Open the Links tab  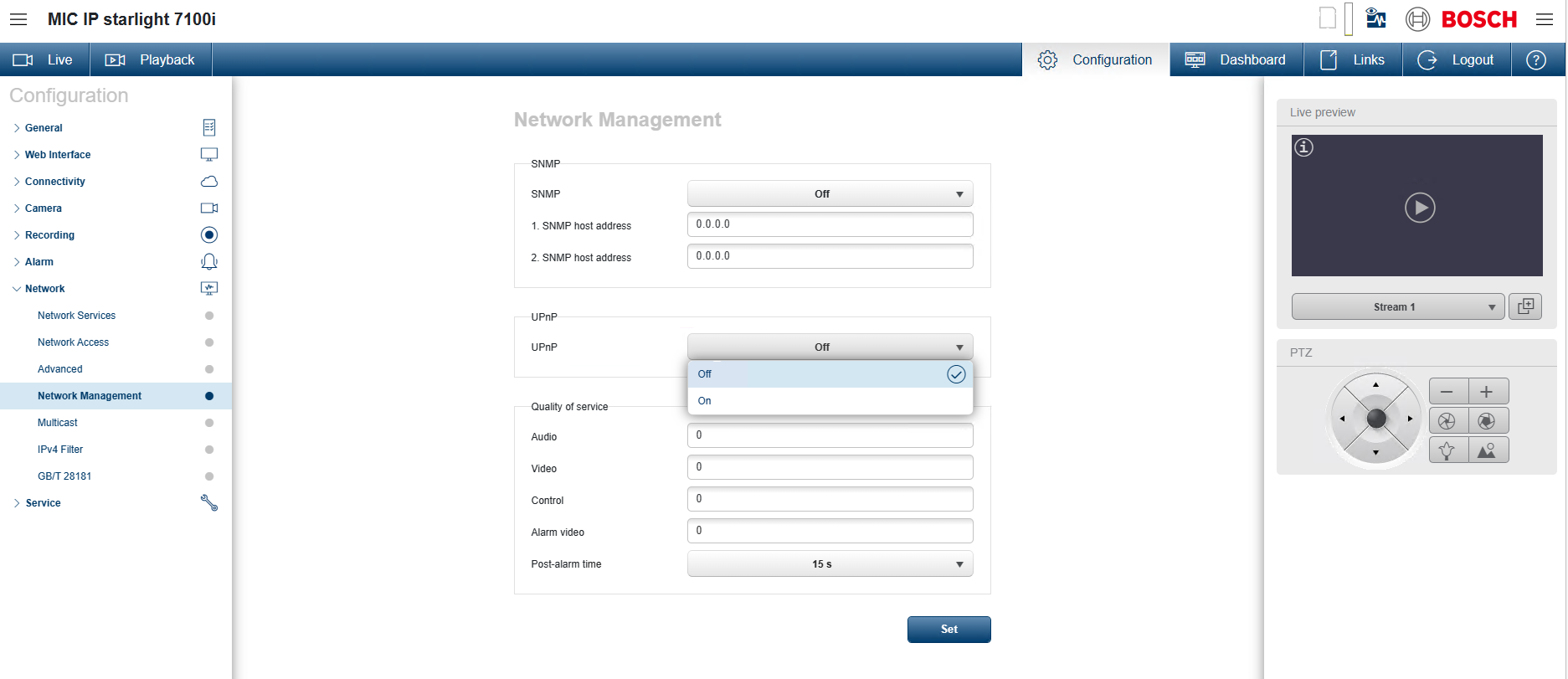tap(1353, 59)
